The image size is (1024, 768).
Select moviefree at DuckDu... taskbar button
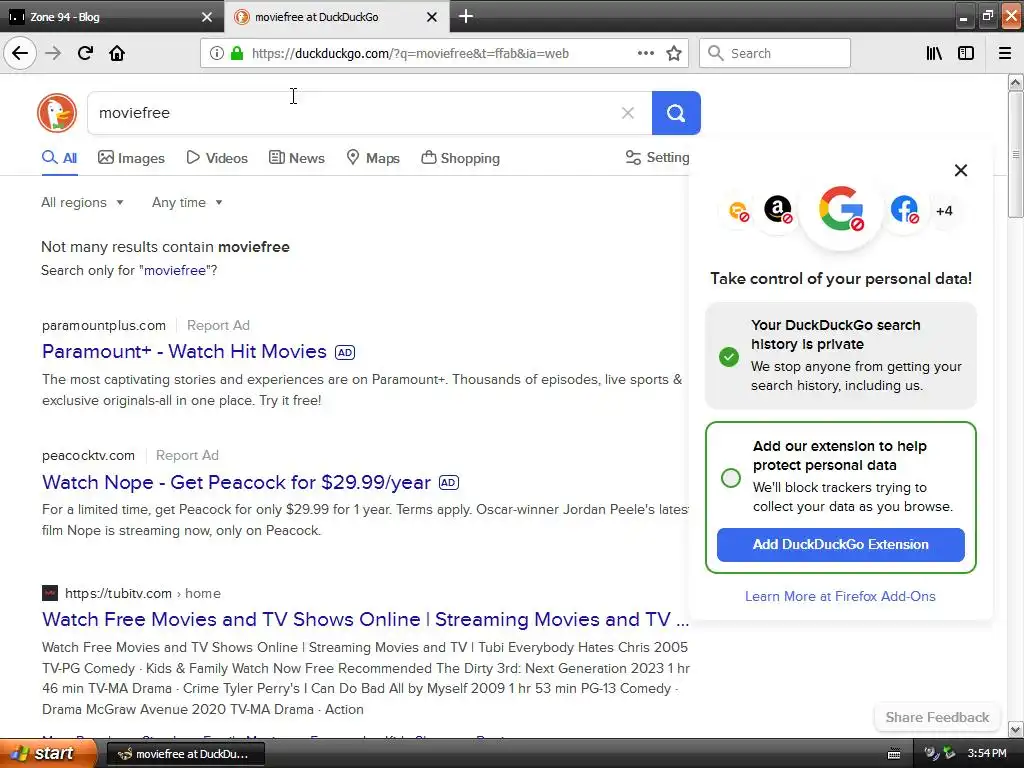(185, 754)
